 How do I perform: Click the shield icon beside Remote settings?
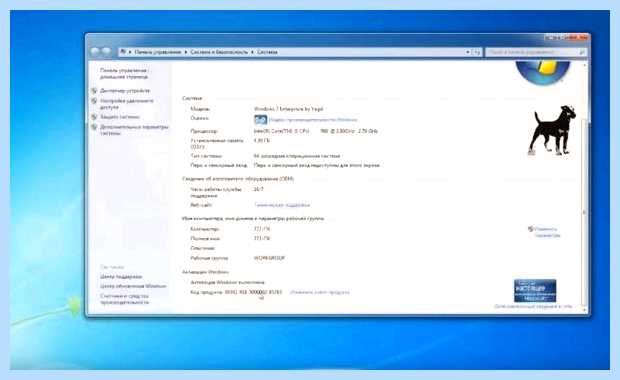(x=94, y=101)
